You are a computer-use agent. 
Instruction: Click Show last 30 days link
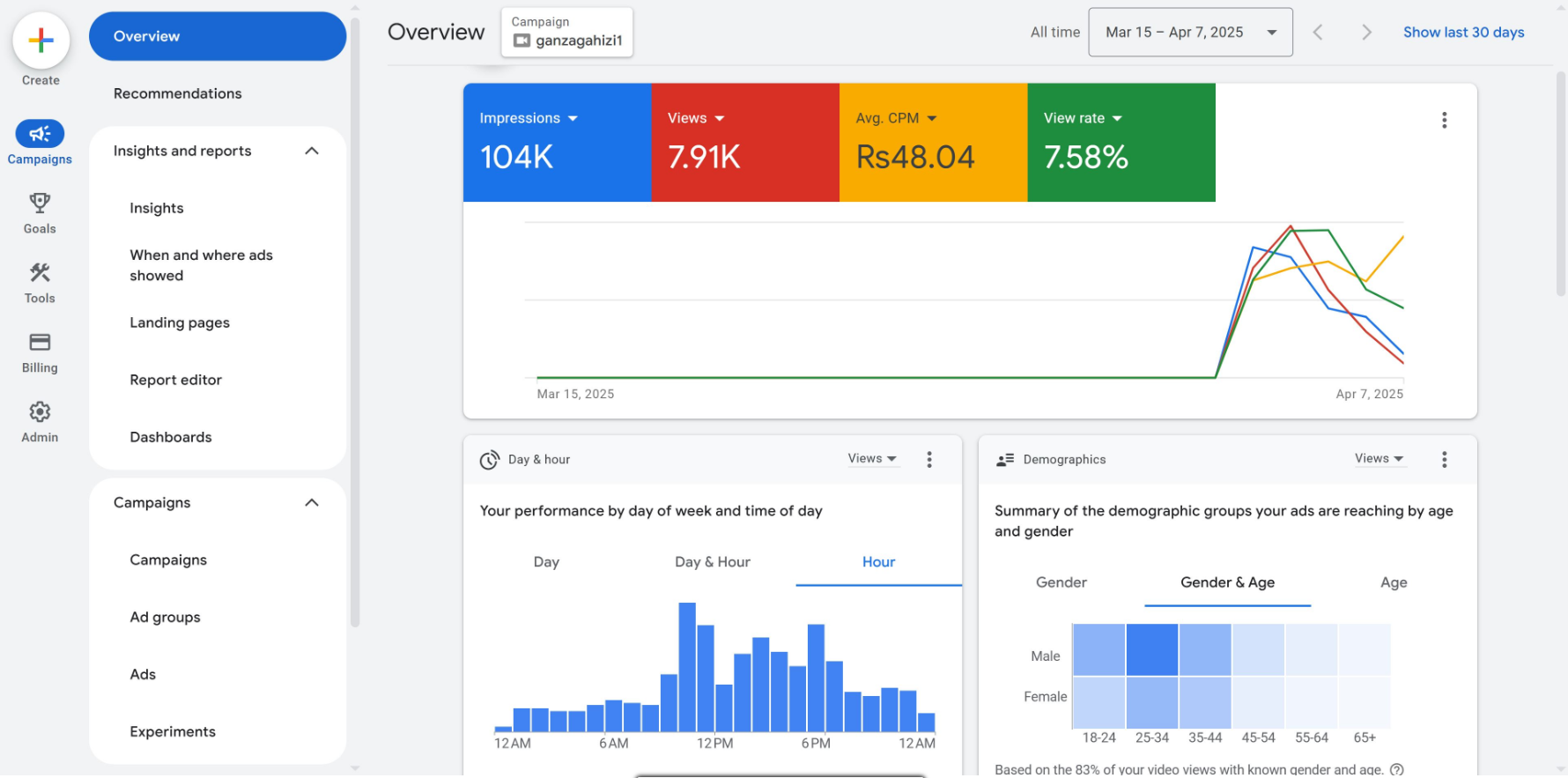(1463, 33)
